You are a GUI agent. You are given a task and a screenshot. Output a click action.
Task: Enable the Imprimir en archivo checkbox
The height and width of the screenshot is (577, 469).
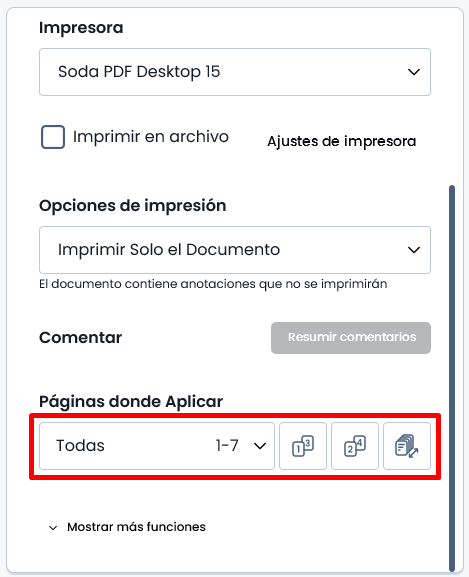click(53, 137)
